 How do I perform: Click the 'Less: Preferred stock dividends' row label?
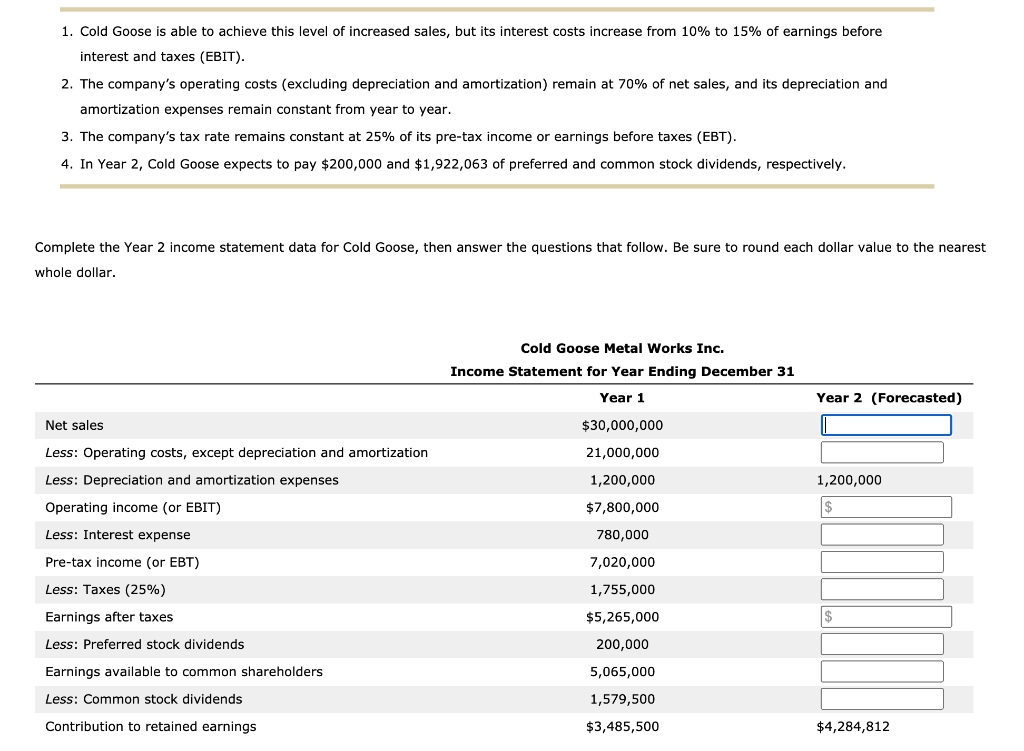click(144, 645)
